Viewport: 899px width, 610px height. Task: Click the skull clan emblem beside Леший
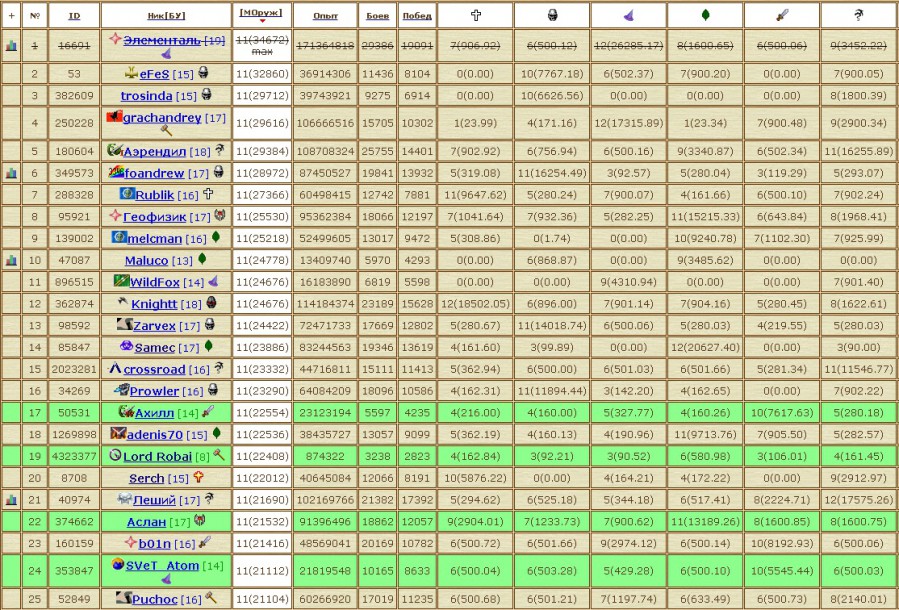tap(124, 499)
